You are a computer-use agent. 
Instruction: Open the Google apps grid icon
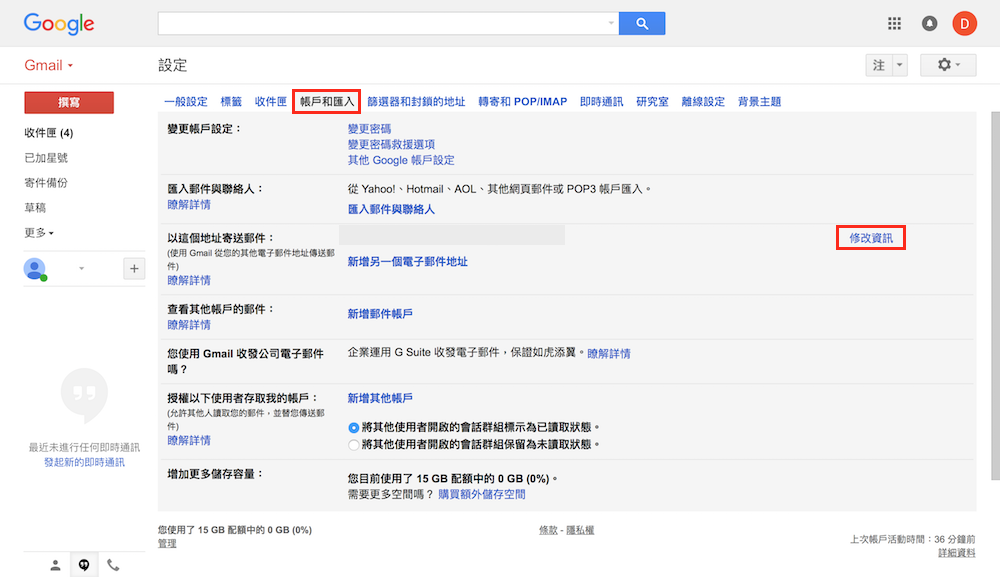point(894,23)
